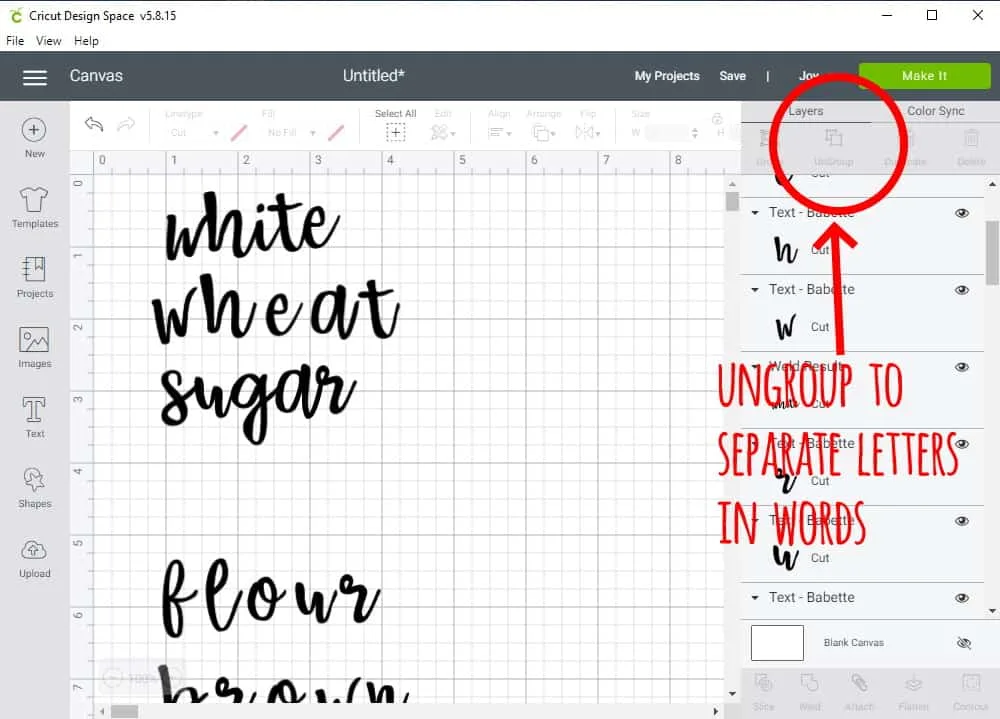The height and width of the screenshot is (719, 1000).
Task: Select the Text tool in sidebar
Action: point(34,417)
